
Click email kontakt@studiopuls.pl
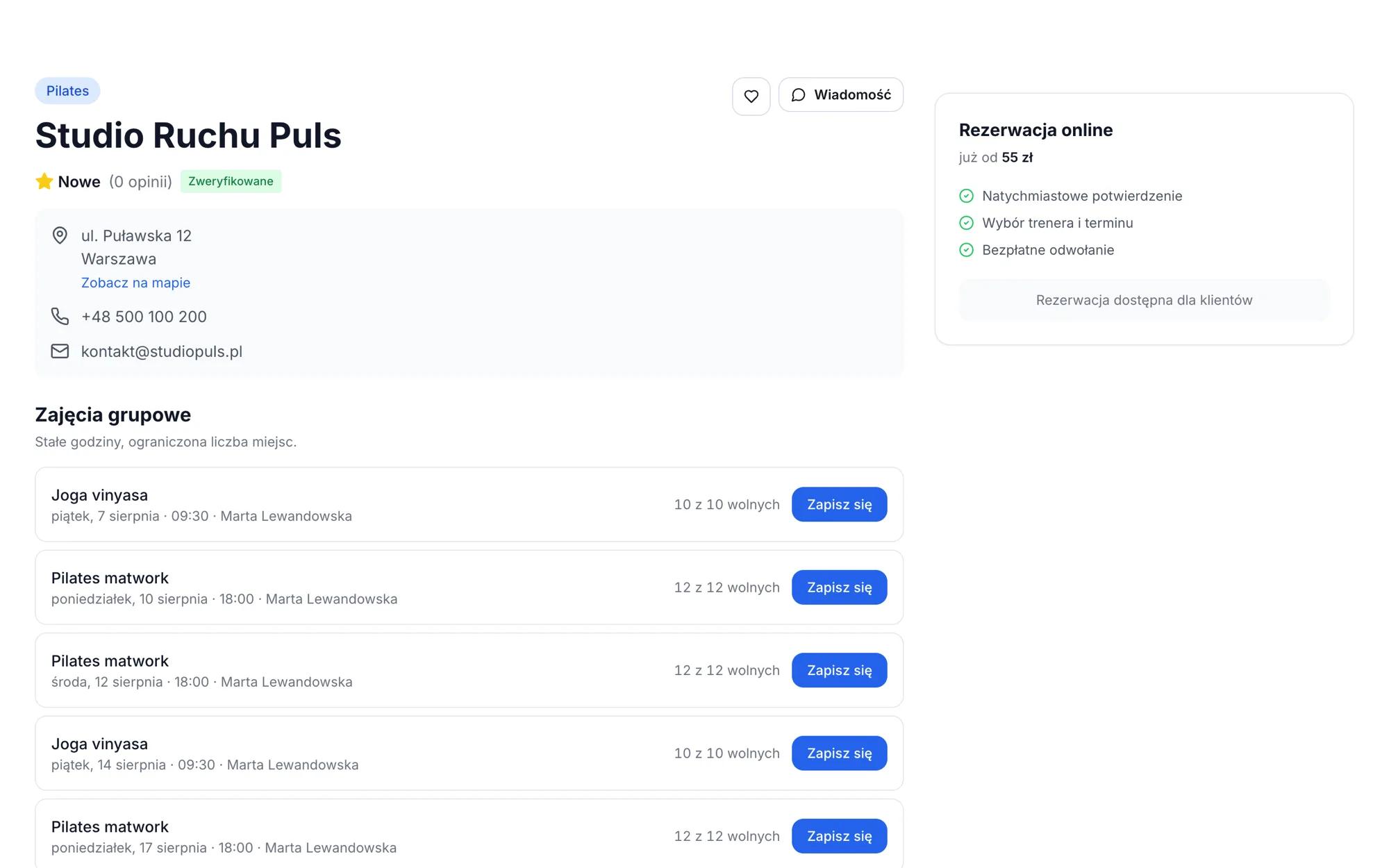pyautogui.click(x=162, y=351)
